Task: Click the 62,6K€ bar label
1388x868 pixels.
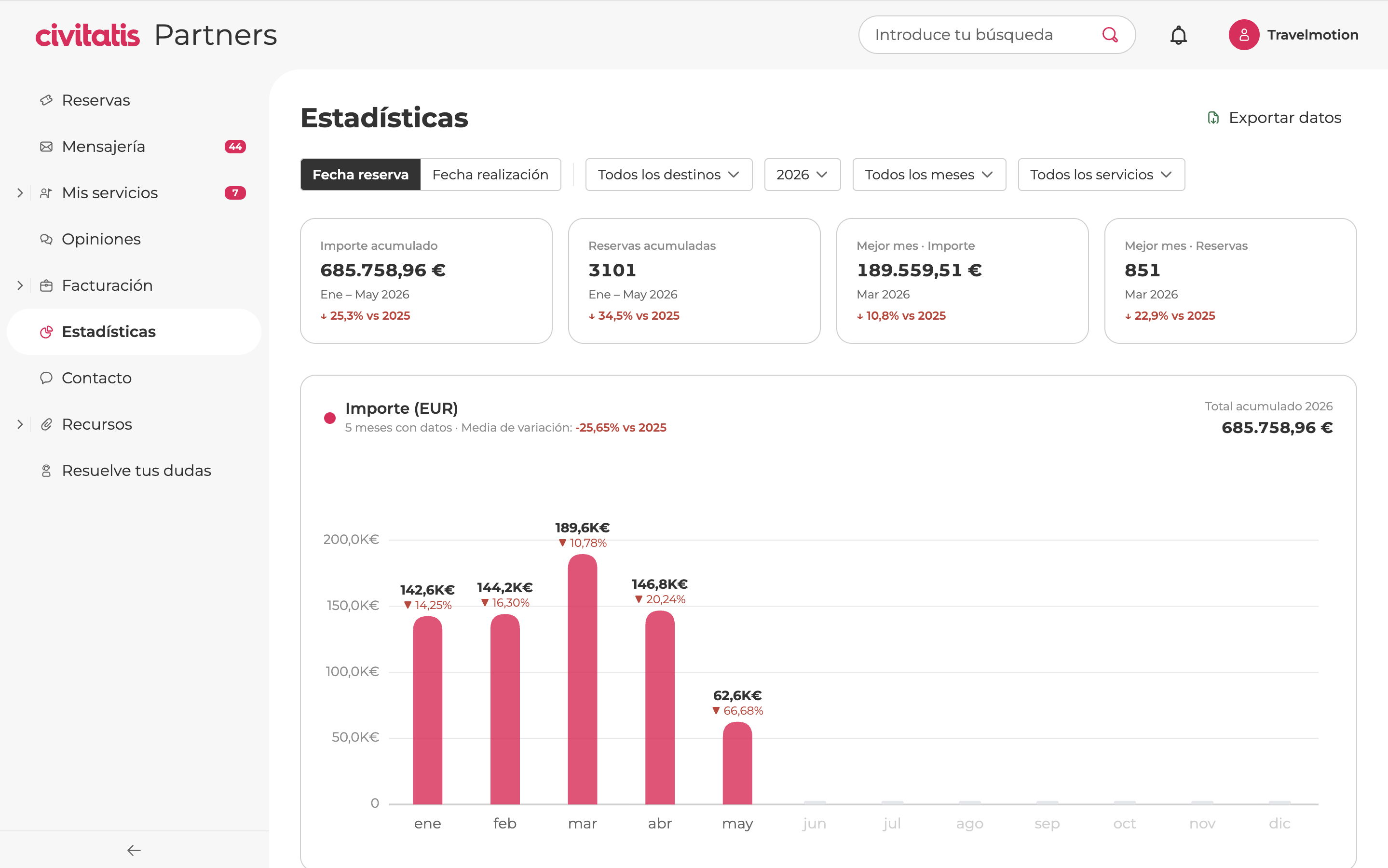Action: pos(737,696)
